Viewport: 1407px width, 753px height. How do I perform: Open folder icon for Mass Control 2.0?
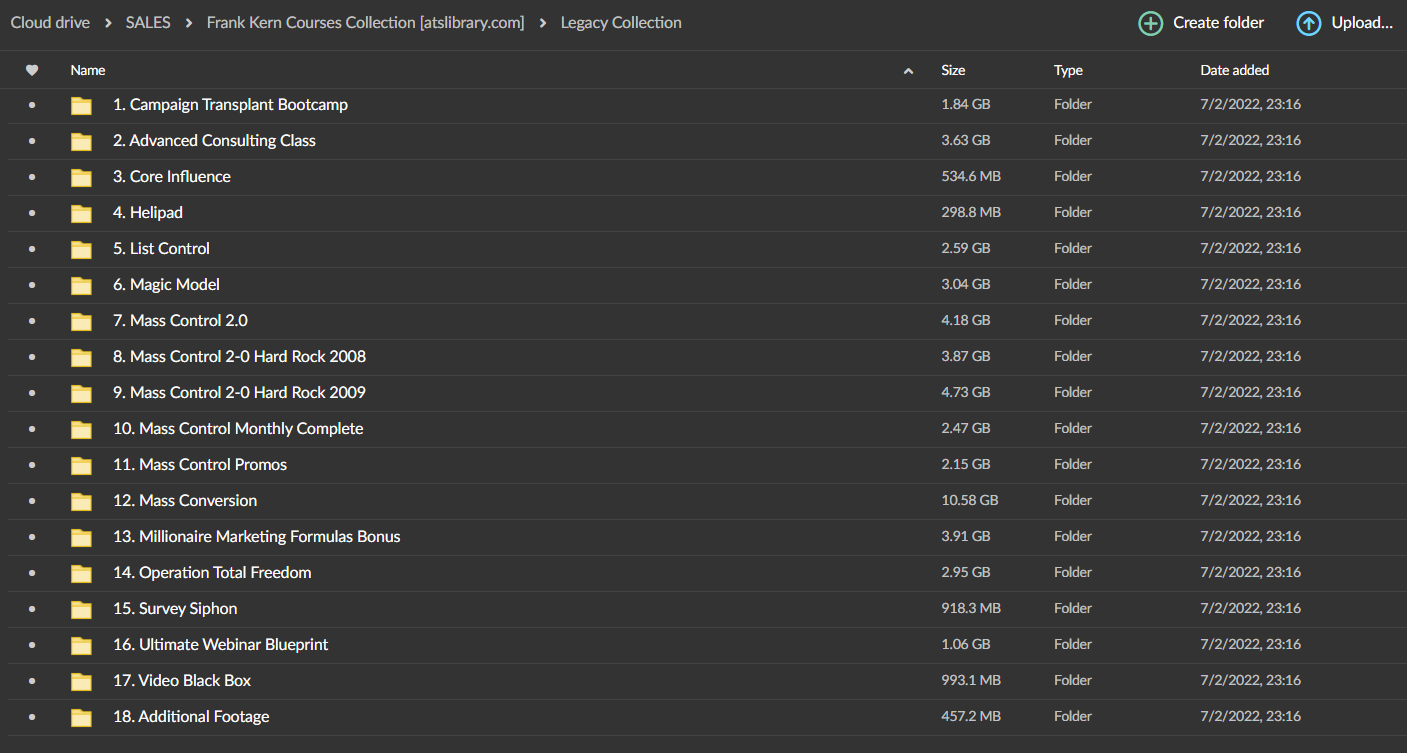81,320
